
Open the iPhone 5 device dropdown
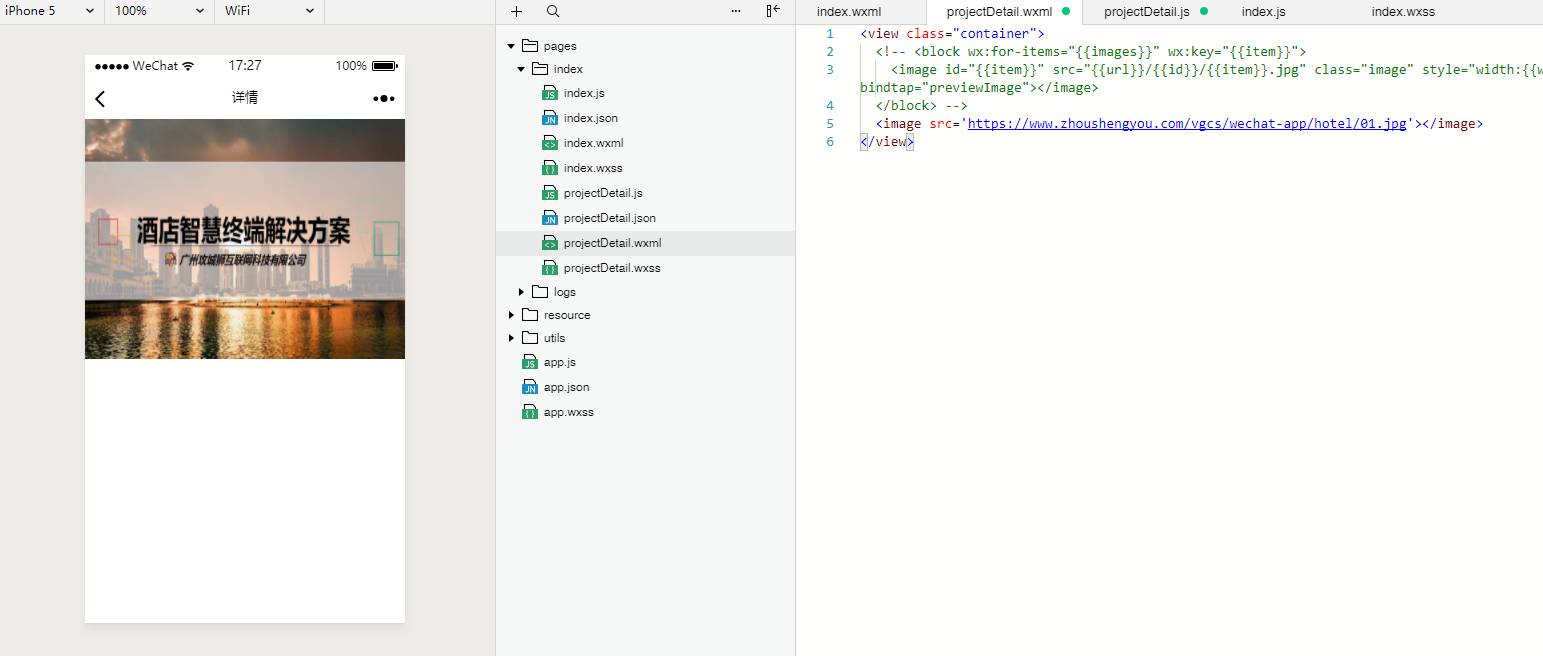pyautogui.click(x=50, y=11)
